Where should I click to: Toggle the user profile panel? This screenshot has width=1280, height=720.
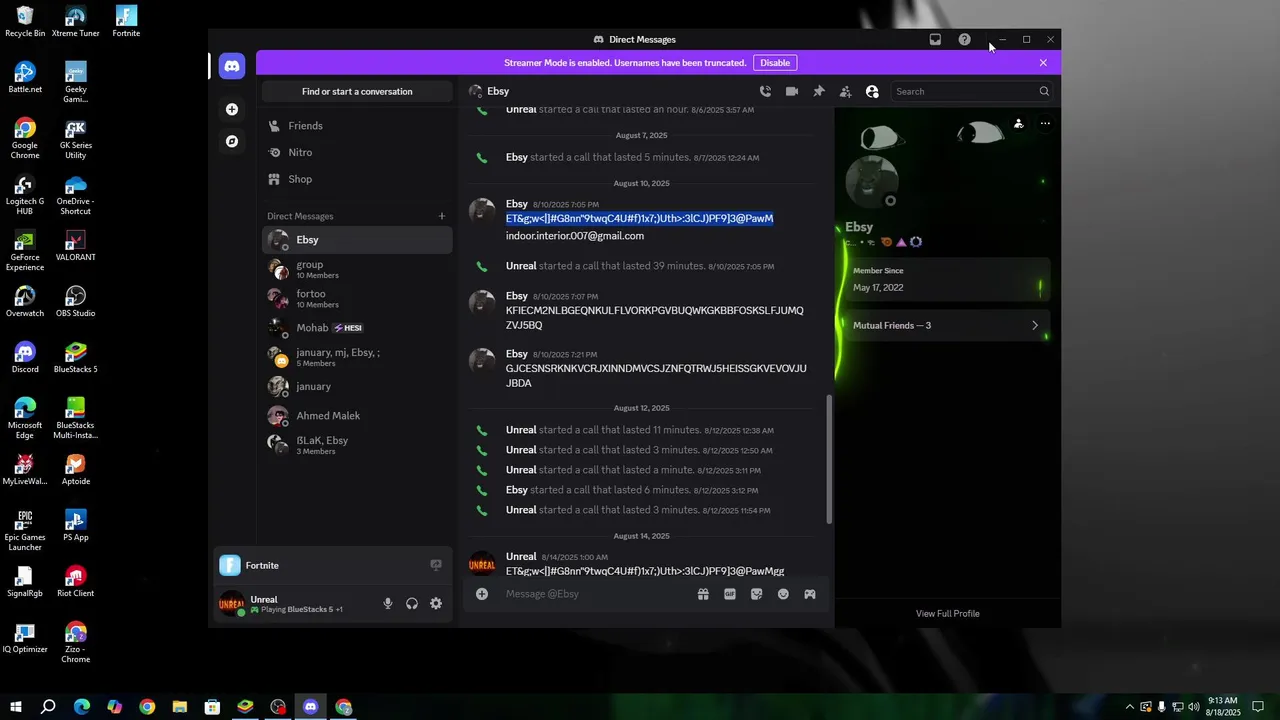coord(872,91)
